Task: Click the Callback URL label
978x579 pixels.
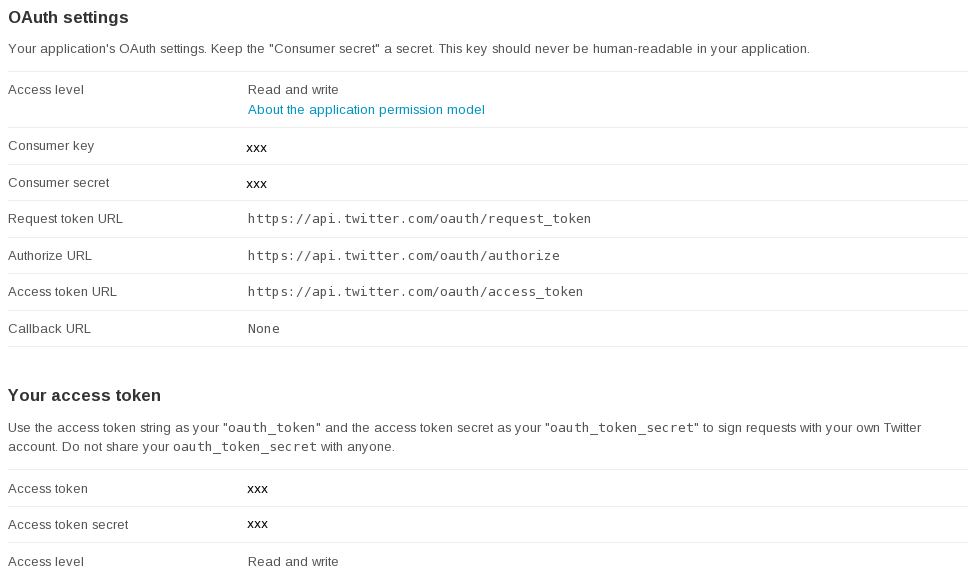Action: 49,329
